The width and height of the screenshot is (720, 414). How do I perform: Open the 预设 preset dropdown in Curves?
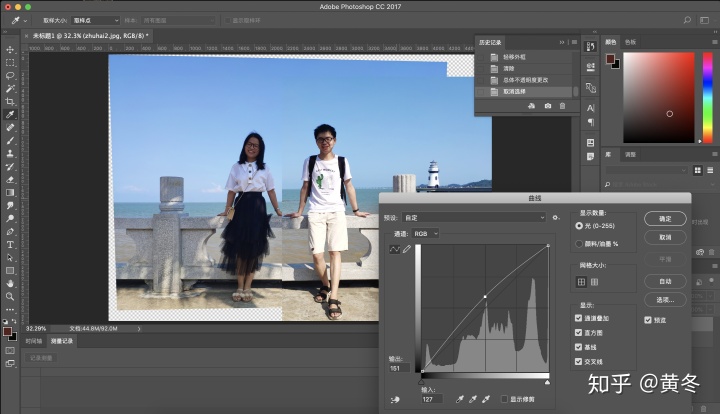[474, 218]
